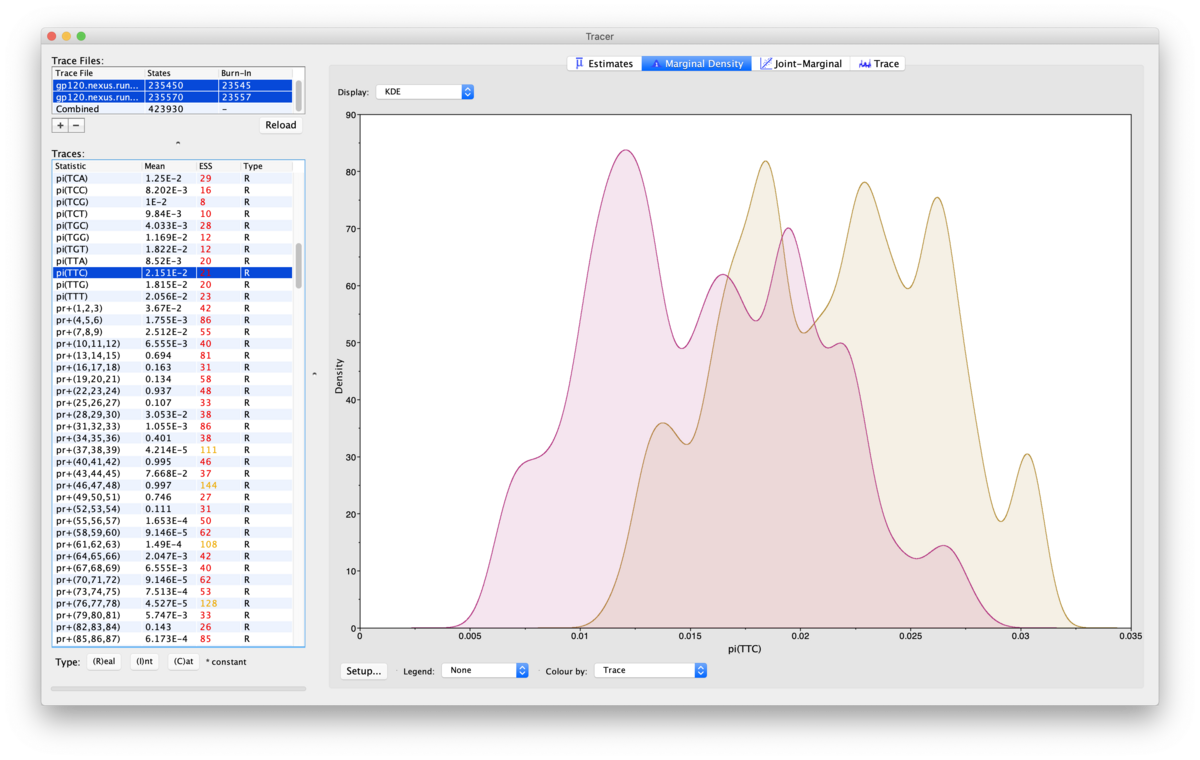1200x760 pixels.
Task: Sort traces by ESS column header
Action: [x=219, y=166]
